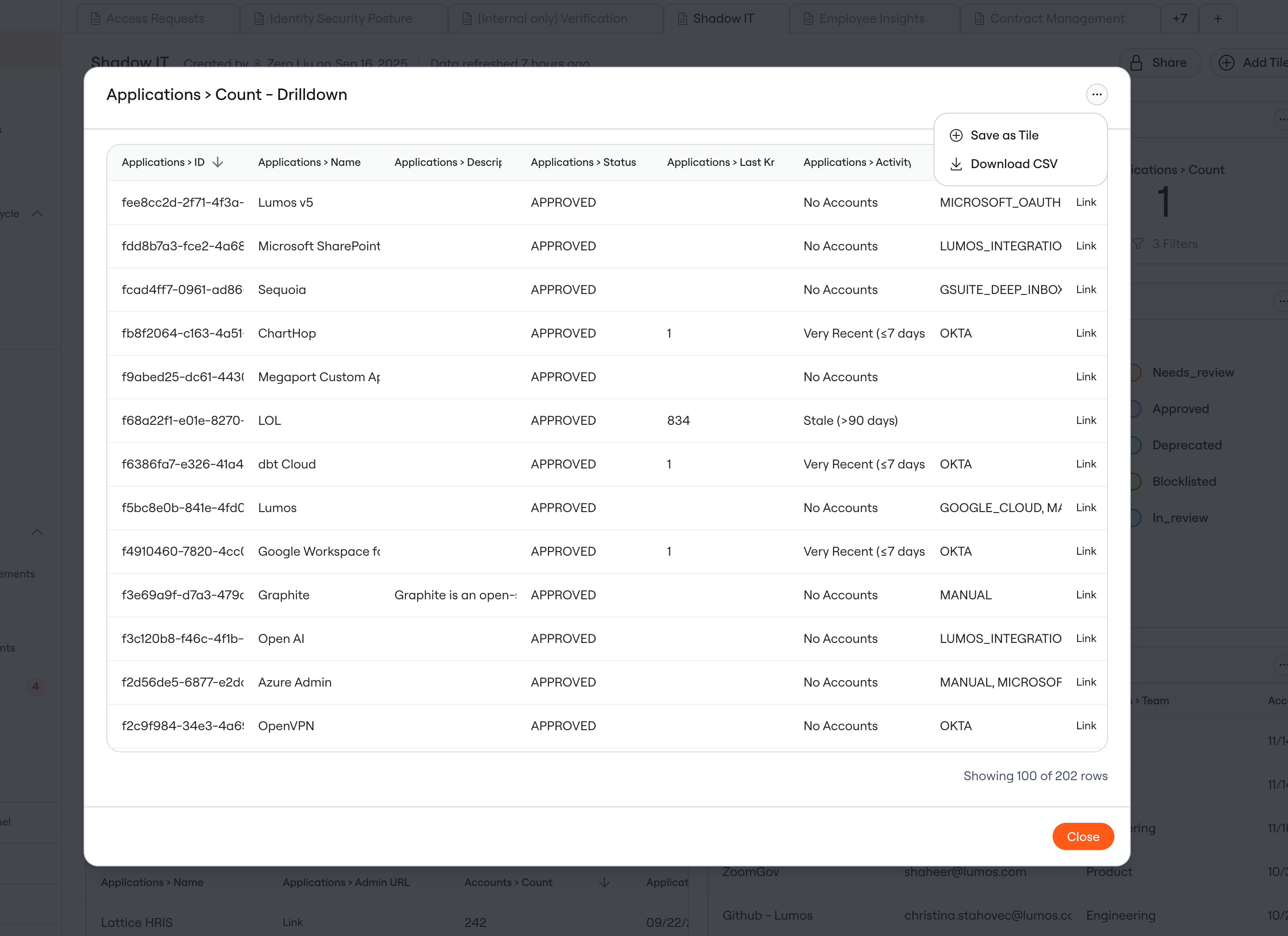Image resolution: width=1288 pixels, height=936 pixels.
Task: Close the drilldown dialog
Action: pos(1083,836)
